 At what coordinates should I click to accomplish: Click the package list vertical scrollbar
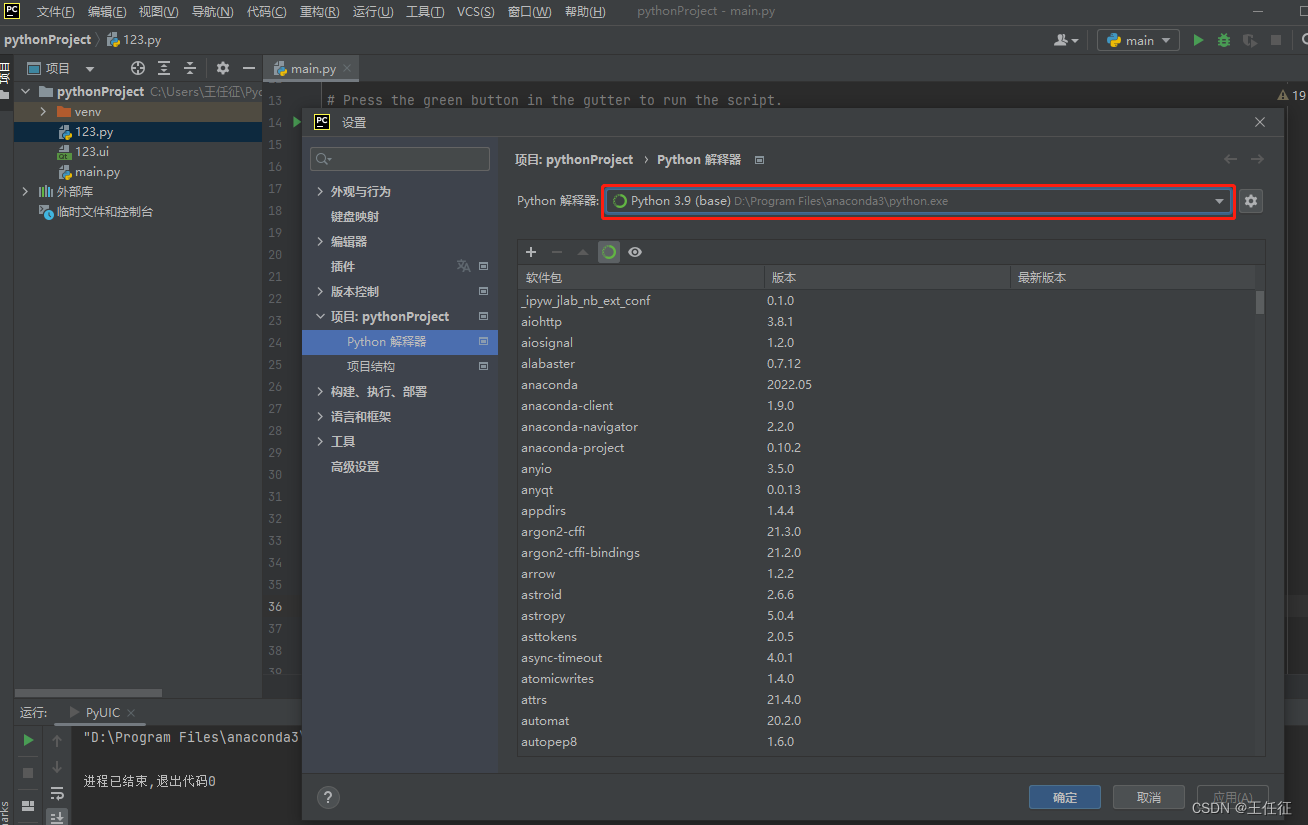coord(1260,302)
